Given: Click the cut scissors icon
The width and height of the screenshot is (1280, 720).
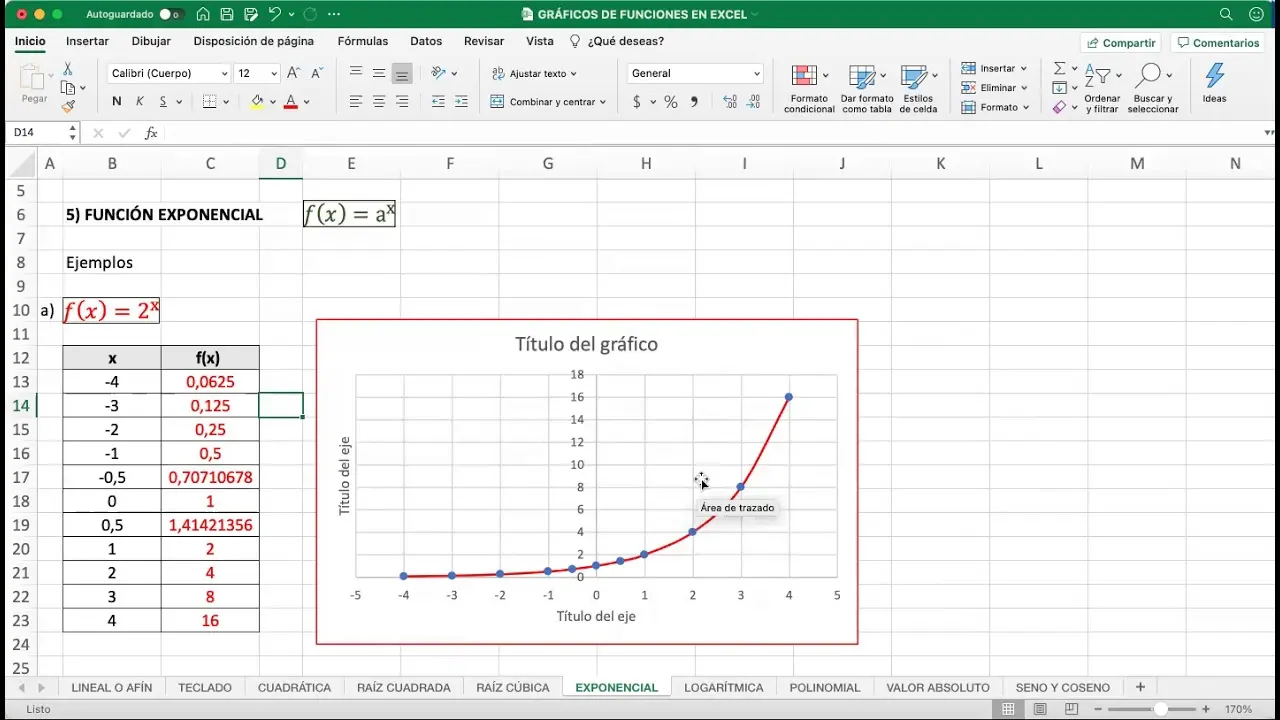Looking at the screenshot, I should [x=68, y=69].
